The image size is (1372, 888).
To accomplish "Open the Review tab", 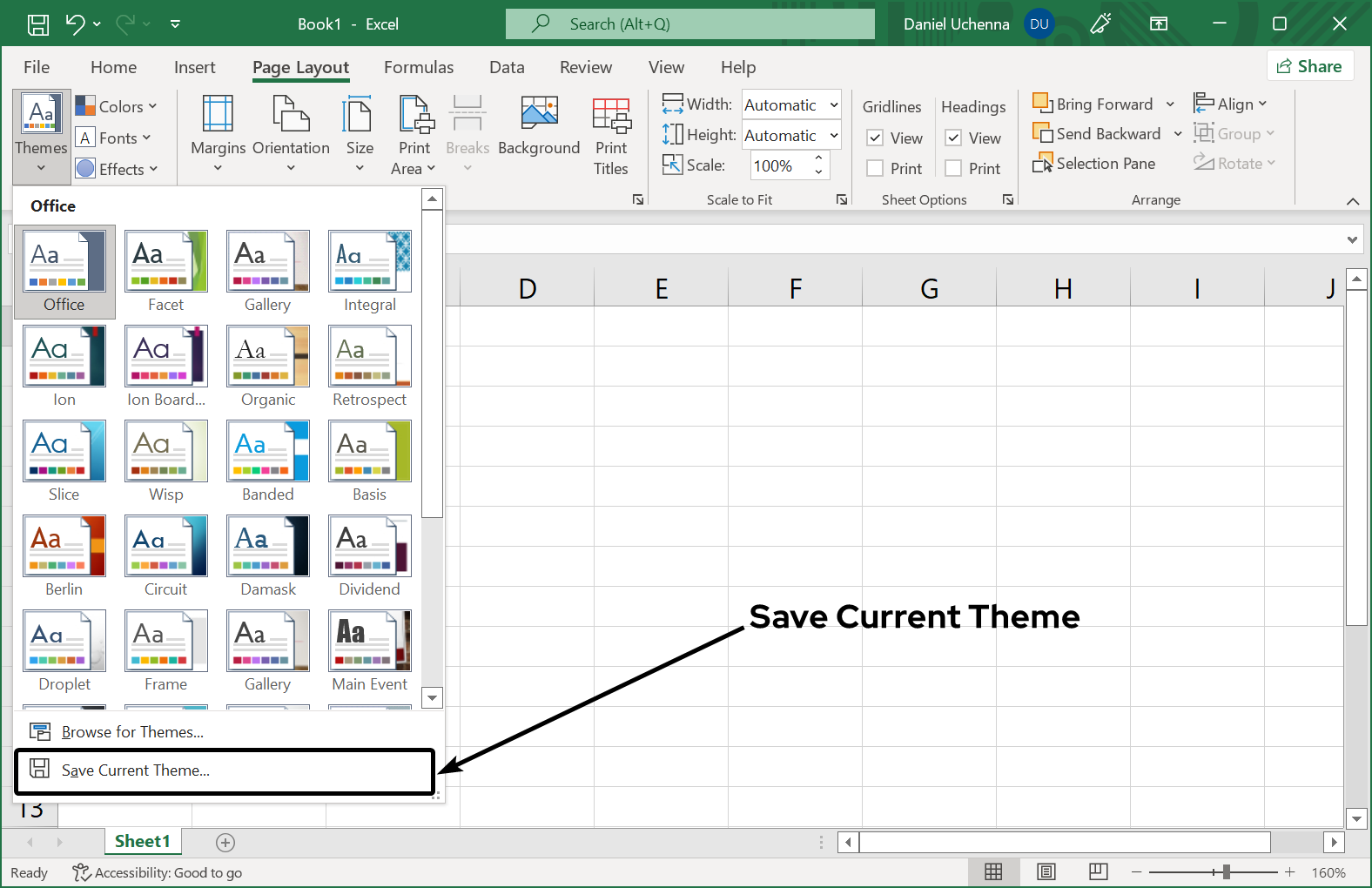I will pos(586,67).
